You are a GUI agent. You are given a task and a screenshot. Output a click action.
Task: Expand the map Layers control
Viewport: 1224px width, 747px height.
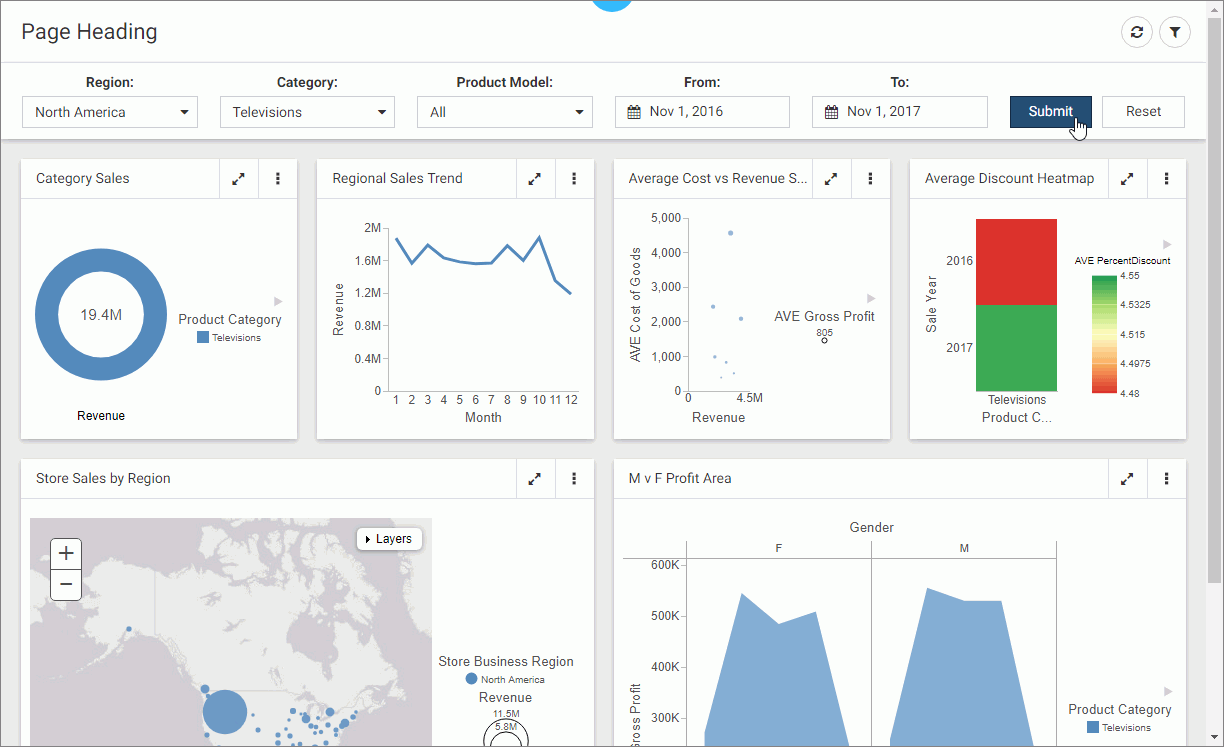389,539
